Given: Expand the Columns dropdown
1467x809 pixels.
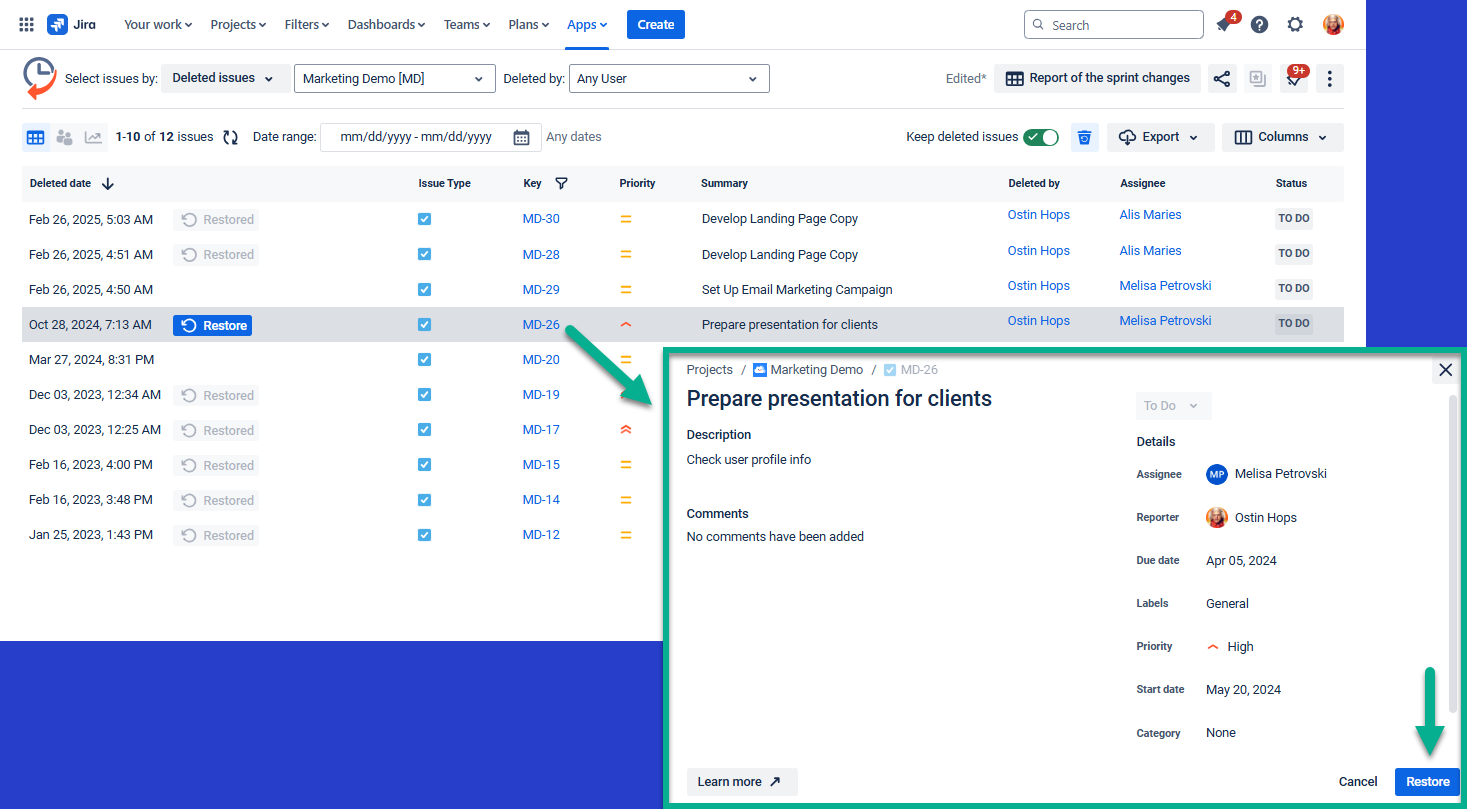Looking at the screenshot, I should tap(1283, 137).
